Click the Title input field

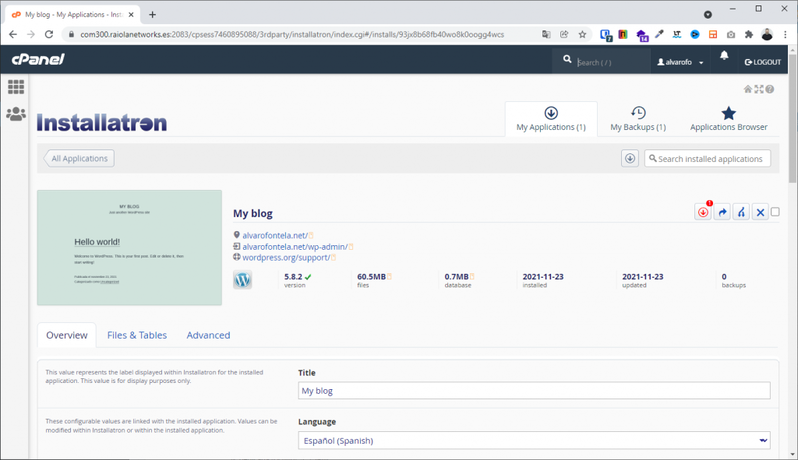[534, 391]
